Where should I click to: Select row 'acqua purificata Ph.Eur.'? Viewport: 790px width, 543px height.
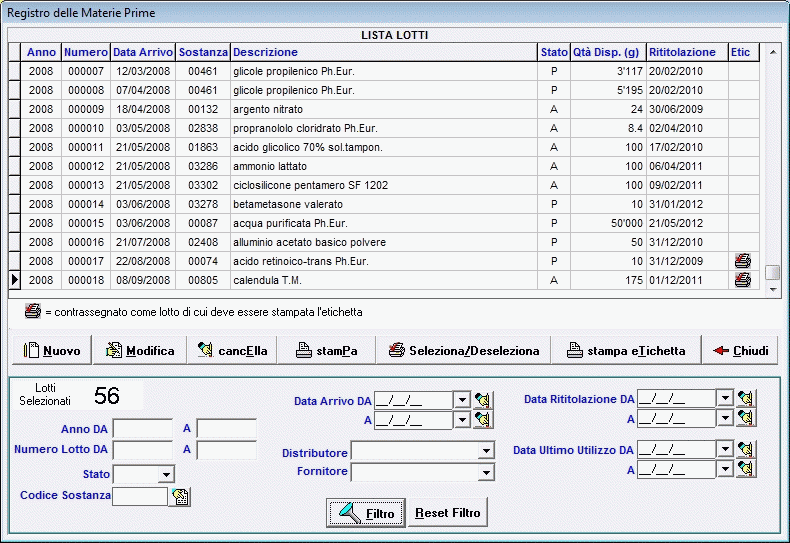point(384,223)
